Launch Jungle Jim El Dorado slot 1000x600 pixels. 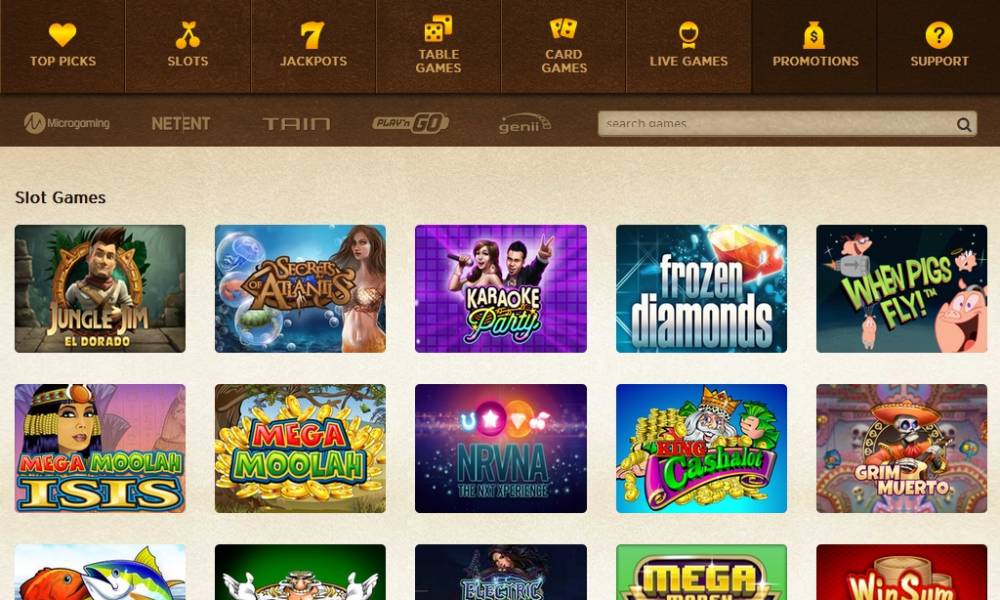tap(100, 288)
